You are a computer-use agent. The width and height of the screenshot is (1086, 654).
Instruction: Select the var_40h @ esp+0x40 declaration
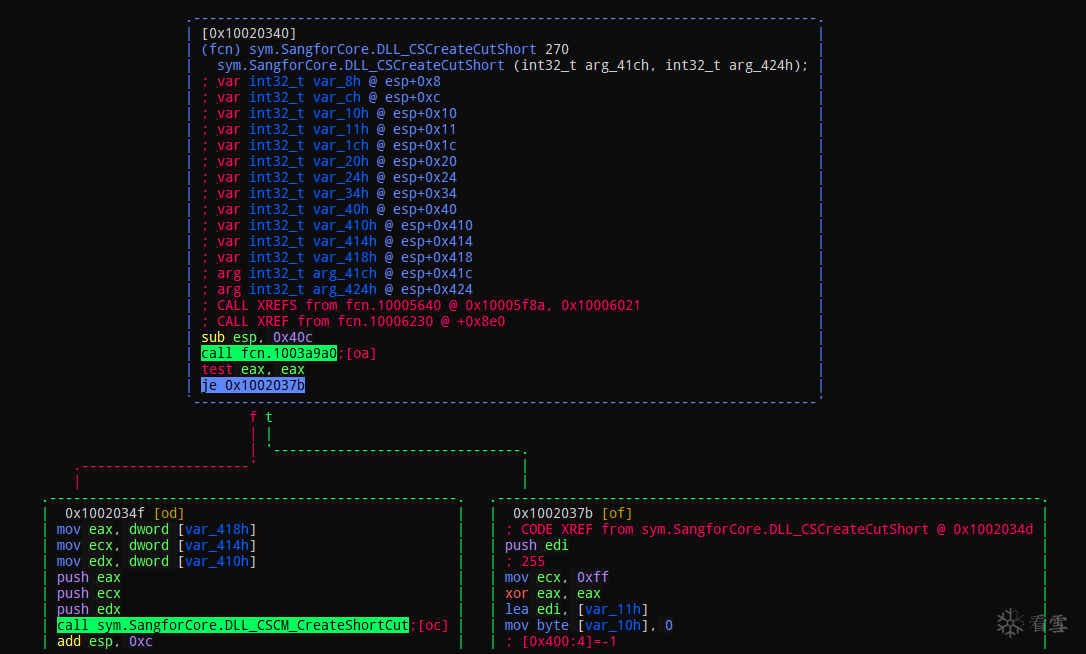pos(329,209)
